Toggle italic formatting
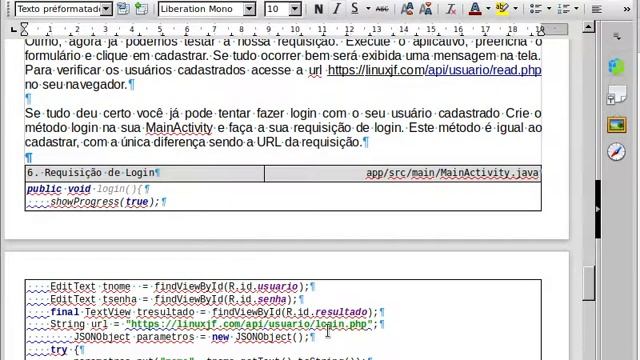The image size is (640, 360). pos(336,9)
